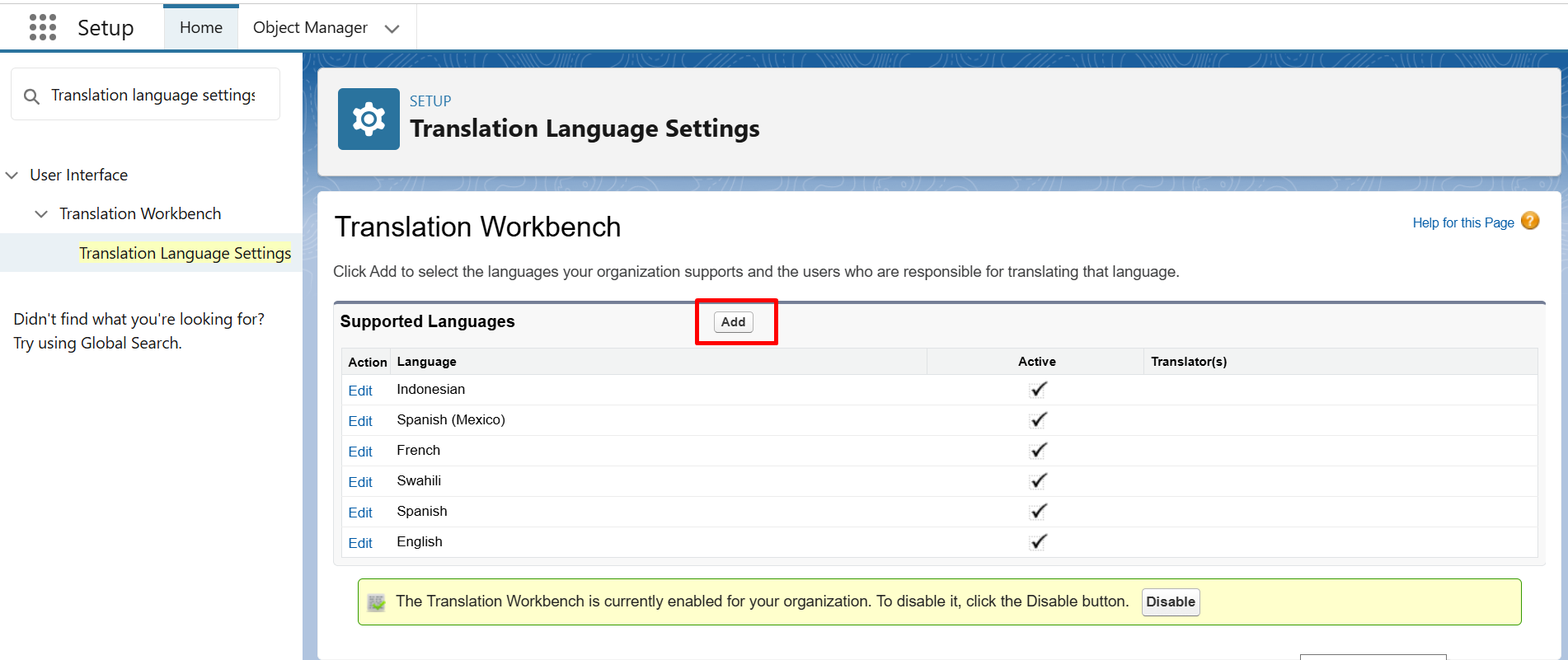1568x660 pixels.
Task: Toggle the Swahili active checkmark
Action: click(1038, 481)
